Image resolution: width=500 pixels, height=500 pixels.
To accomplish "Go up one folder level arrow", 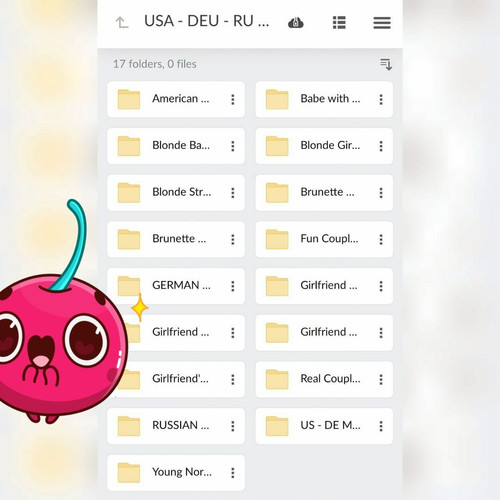I will click(122, 23).
